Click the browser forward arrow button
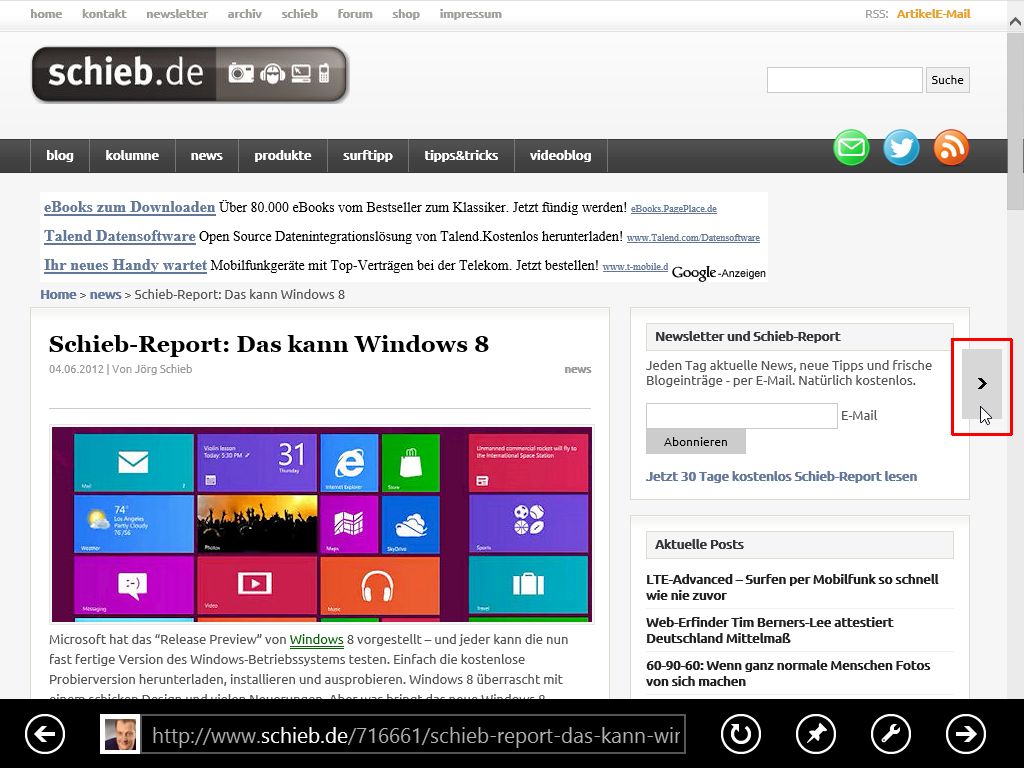Screen dimensions: 1024x768 pos(966,734)
